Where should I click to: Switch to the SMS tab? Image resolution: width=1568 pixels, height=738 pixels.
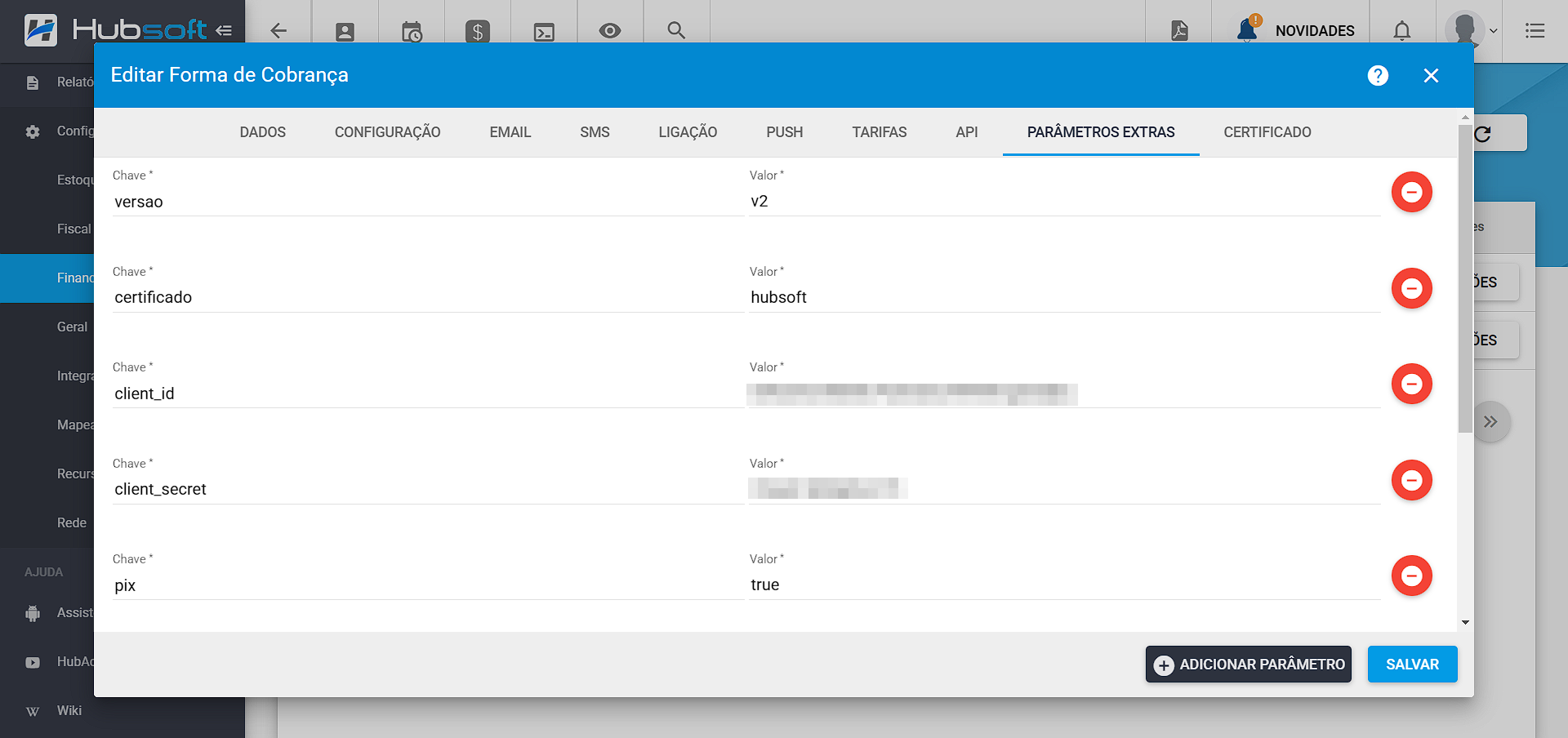coord(595,132)
